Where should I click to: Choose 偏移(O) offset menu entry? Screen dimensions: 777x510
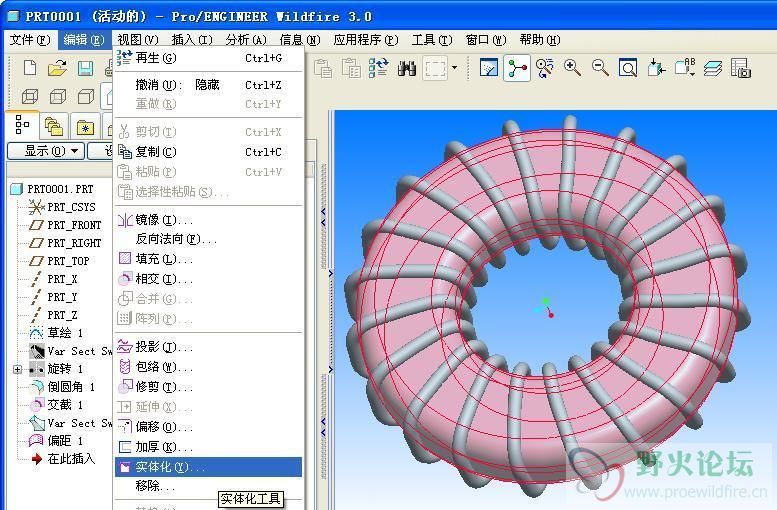tap(208, 427)
